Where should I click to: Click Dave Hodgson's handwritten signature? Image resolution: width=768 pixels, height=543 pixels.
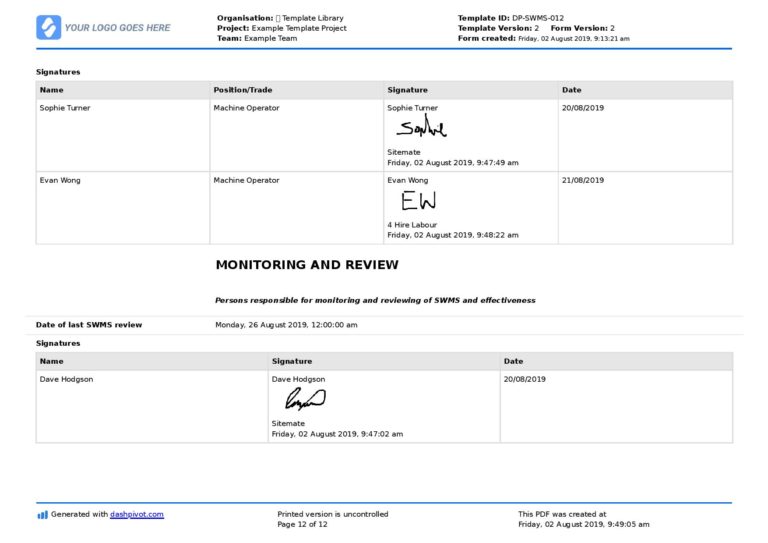click(x=305, y=399)
